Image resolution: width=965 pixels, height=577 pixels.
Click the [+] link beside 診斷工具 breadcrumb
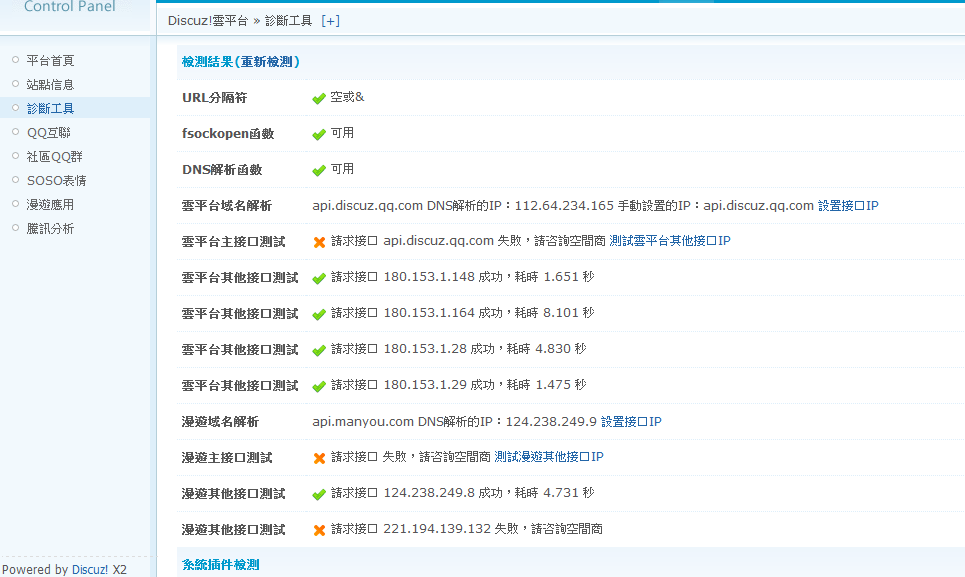tap(330, 21)
